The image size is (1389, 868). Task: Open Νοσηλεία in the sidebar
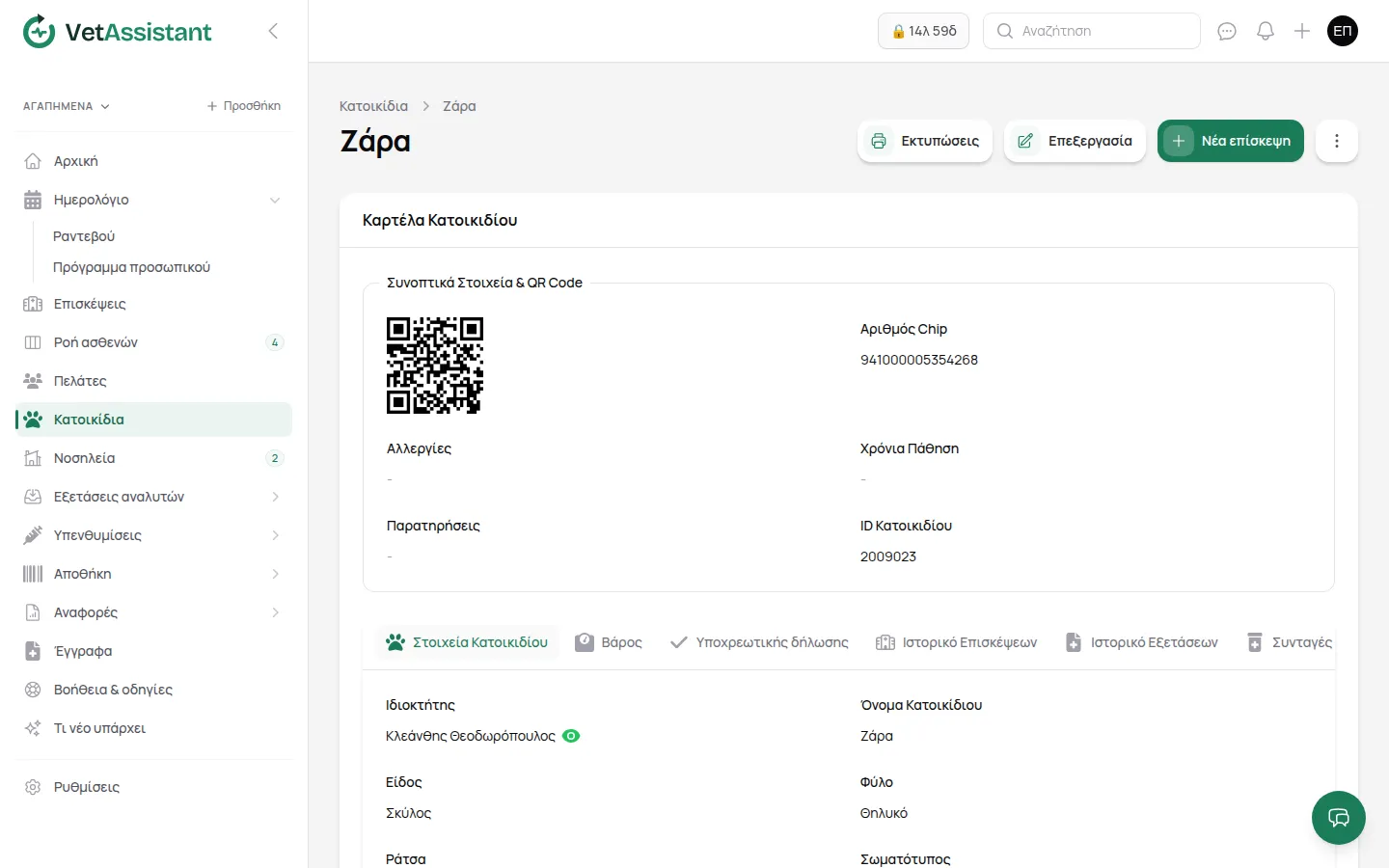click(x=153, y=458)
